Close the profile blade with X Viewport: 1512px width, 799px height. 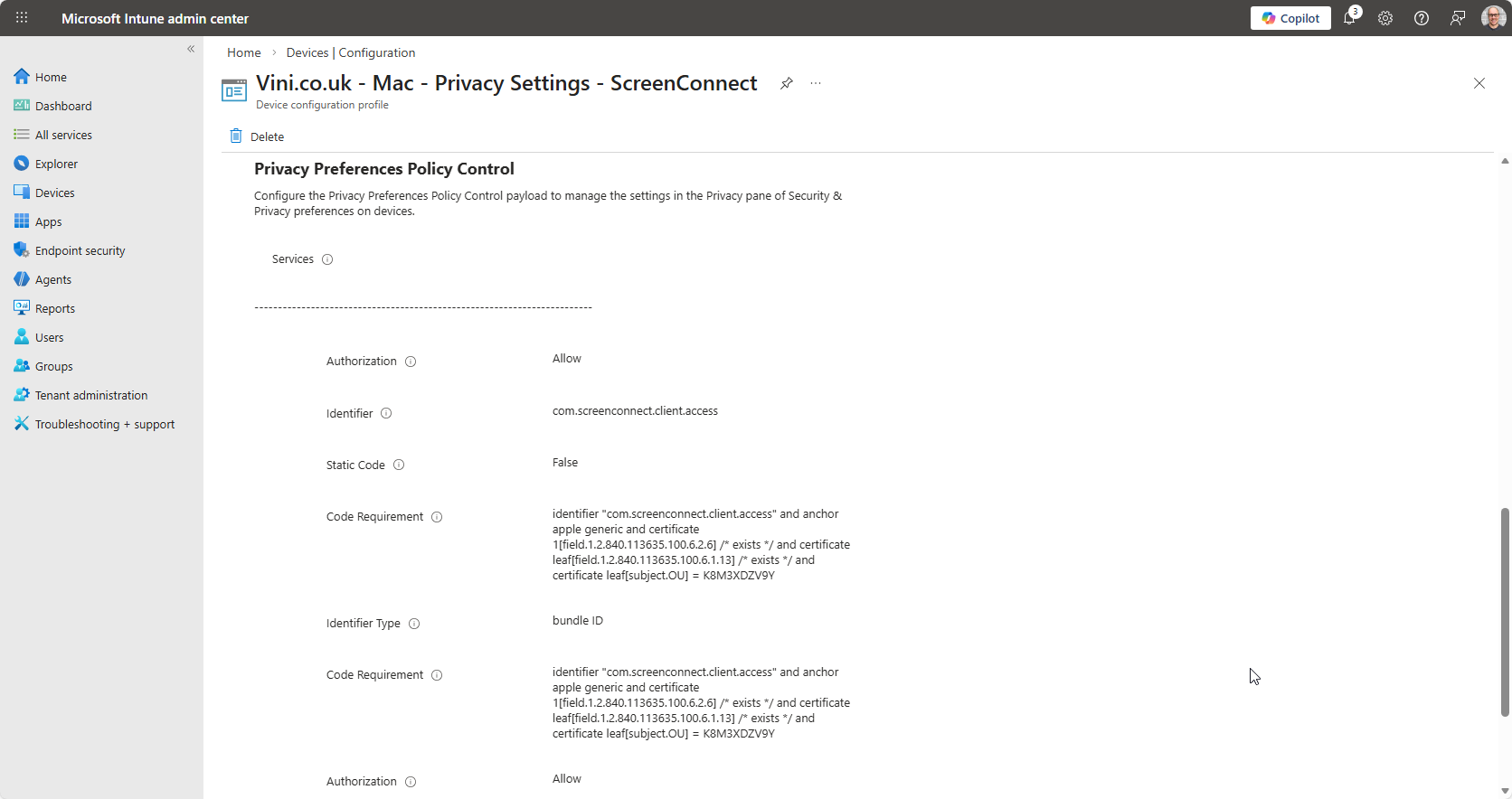(1479, 83)
